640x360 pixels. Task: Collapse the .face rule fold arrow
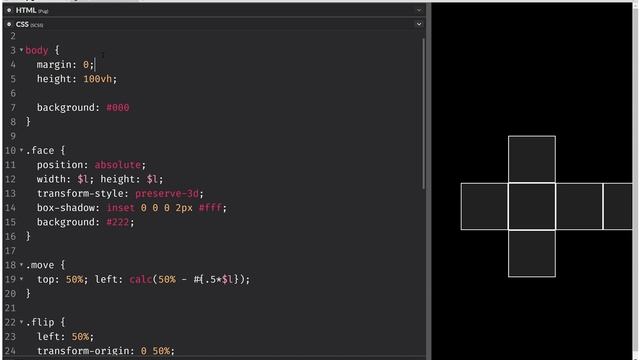pos(21,150)
